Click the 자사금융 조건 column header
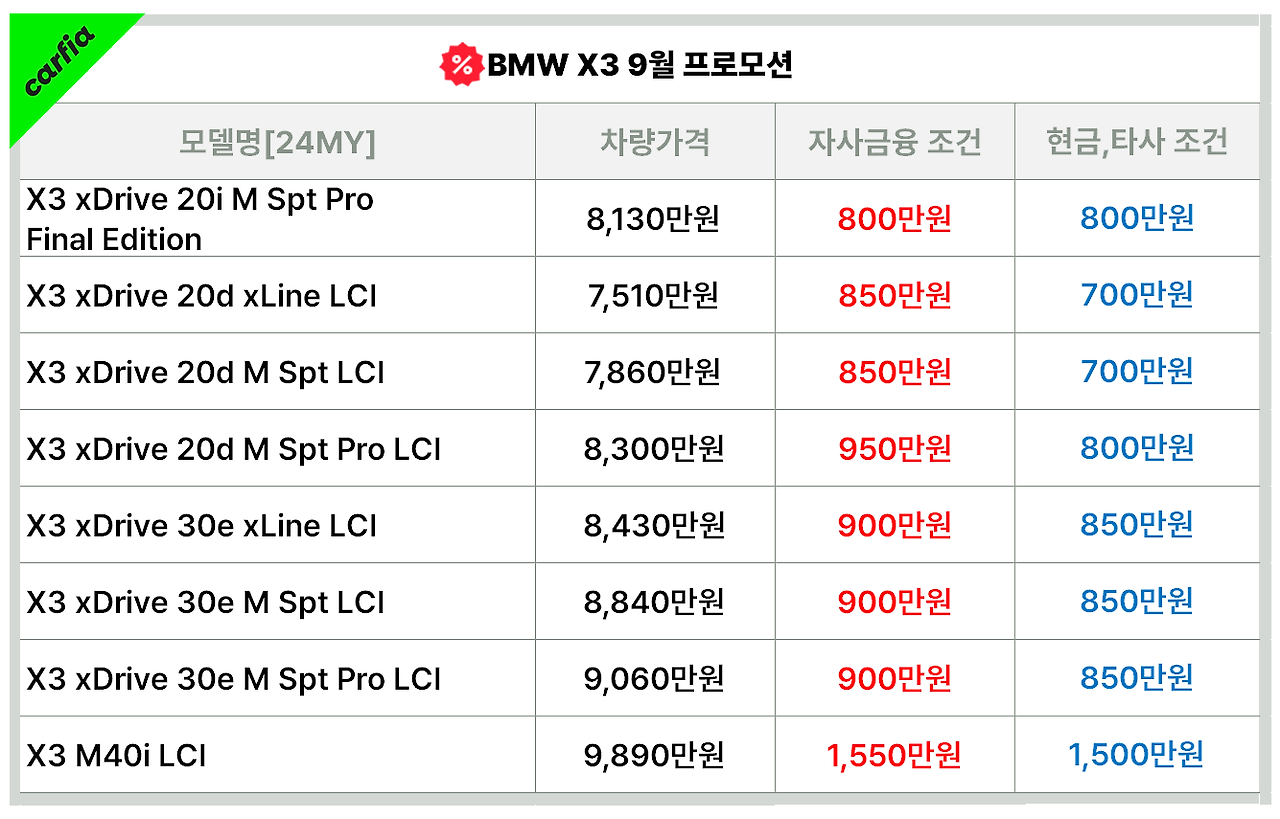 coord(894,142)
